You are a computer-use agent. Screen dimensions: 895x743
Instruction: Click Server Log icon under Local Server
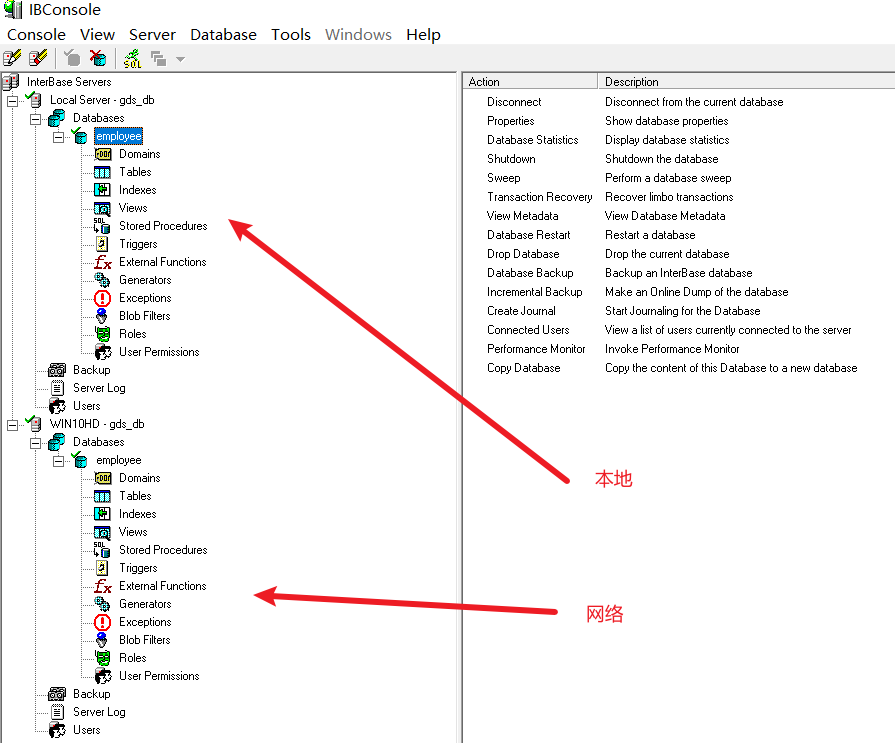(57, 388)
